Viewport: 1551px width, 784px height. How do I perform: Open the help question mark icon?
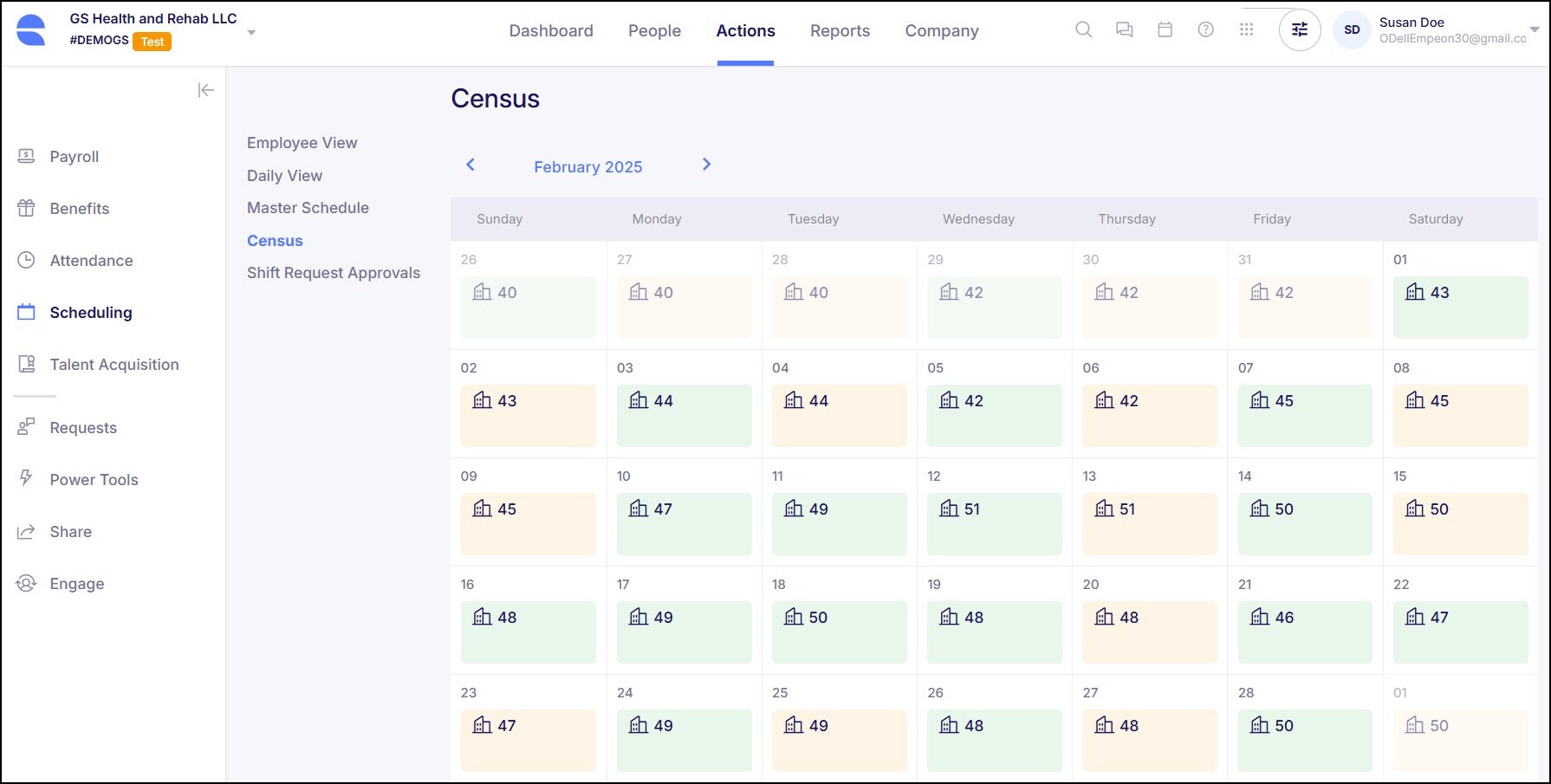(1205, 29)
